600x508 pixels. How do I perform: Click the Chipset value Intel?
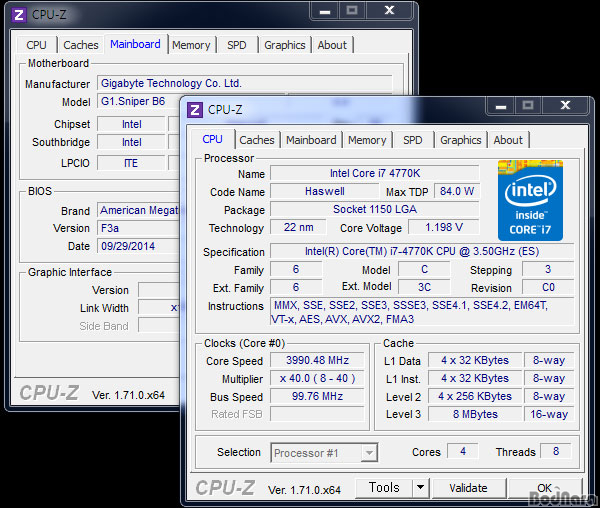point(131,124)
